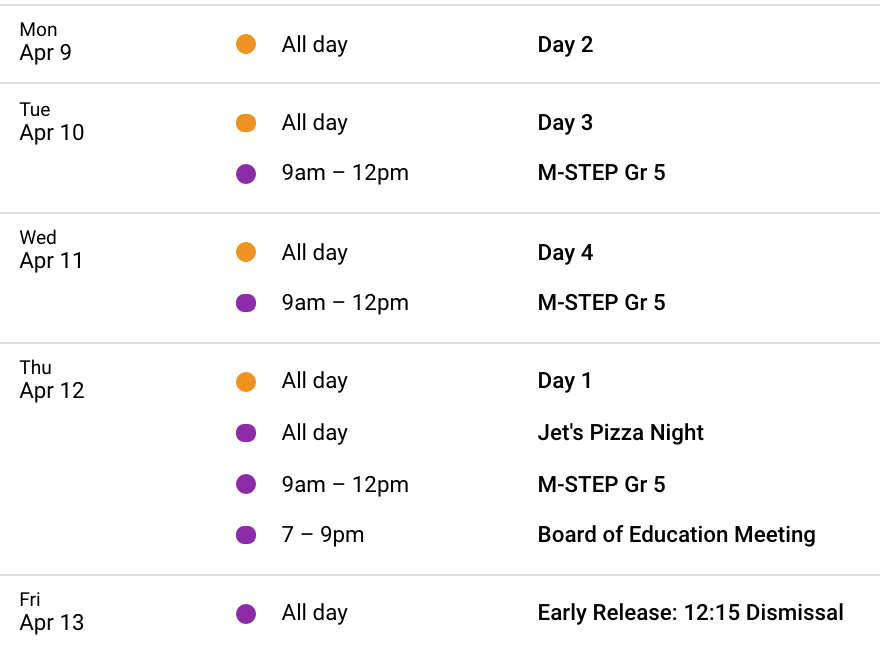Select the Mon Apr 9 date label
The width and height of the screenshot is (880, 646).
tap(45, 41)
